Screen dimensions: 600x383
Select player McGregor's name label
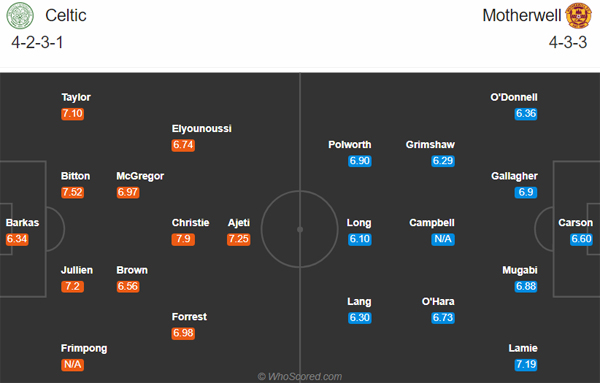coord(140,176)
